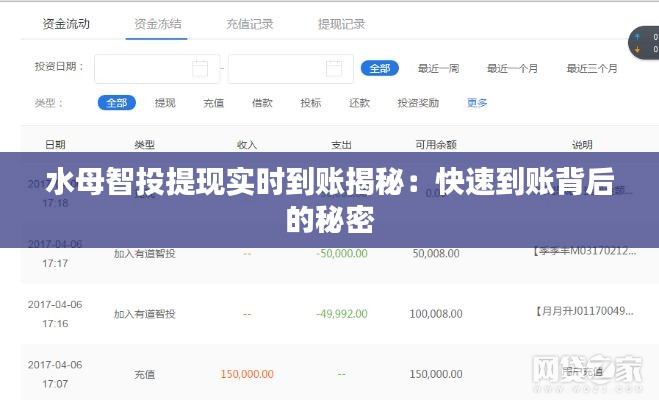Filter by 最近一个月
The width and height of the screenshot is (659, 400).
[512, 68]
